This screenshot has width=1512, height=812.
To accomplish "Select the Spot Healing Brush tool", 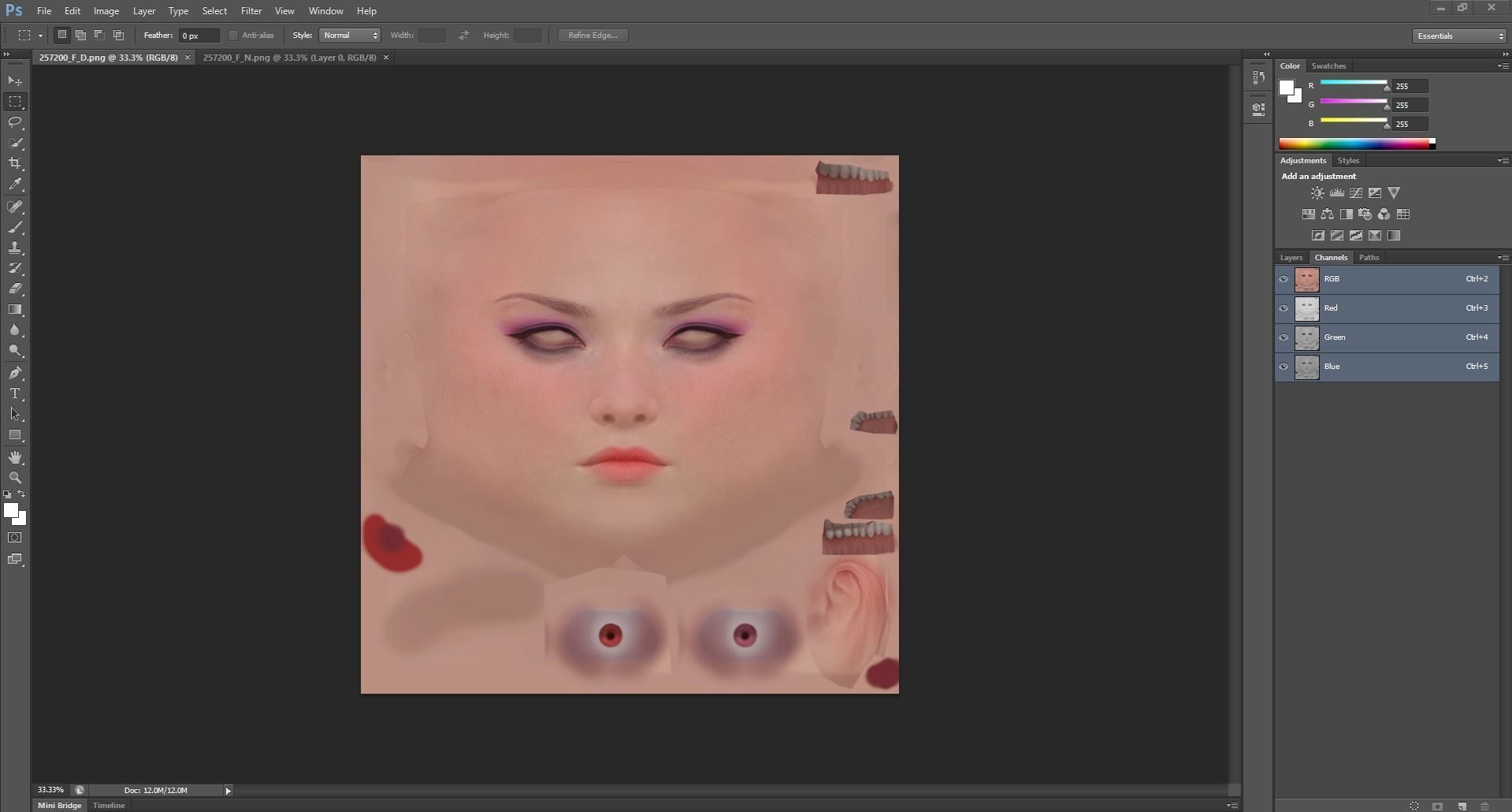I will (15, 207).
